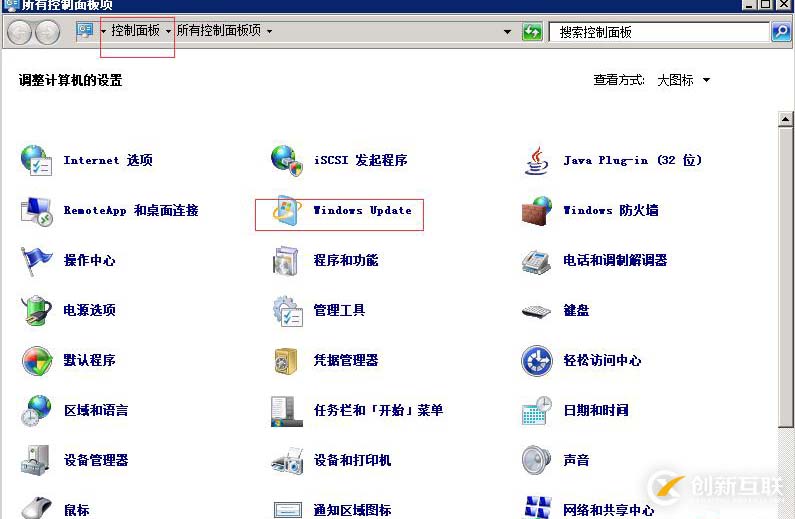This screenshot has width=795, height=519.
Task: Open the 通知区域图标 icon
Action: (287, 510)
